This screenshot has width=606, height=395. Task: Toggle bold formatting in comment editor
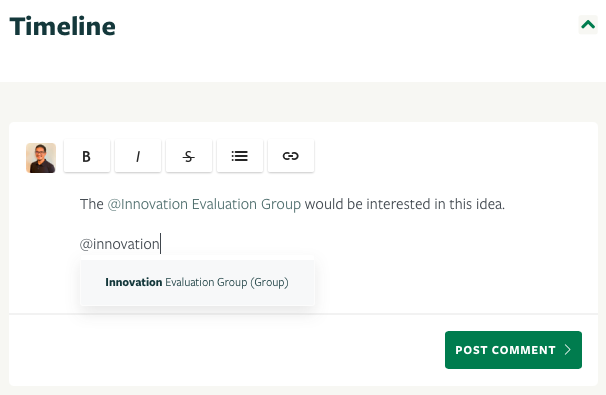click(87, 156)
